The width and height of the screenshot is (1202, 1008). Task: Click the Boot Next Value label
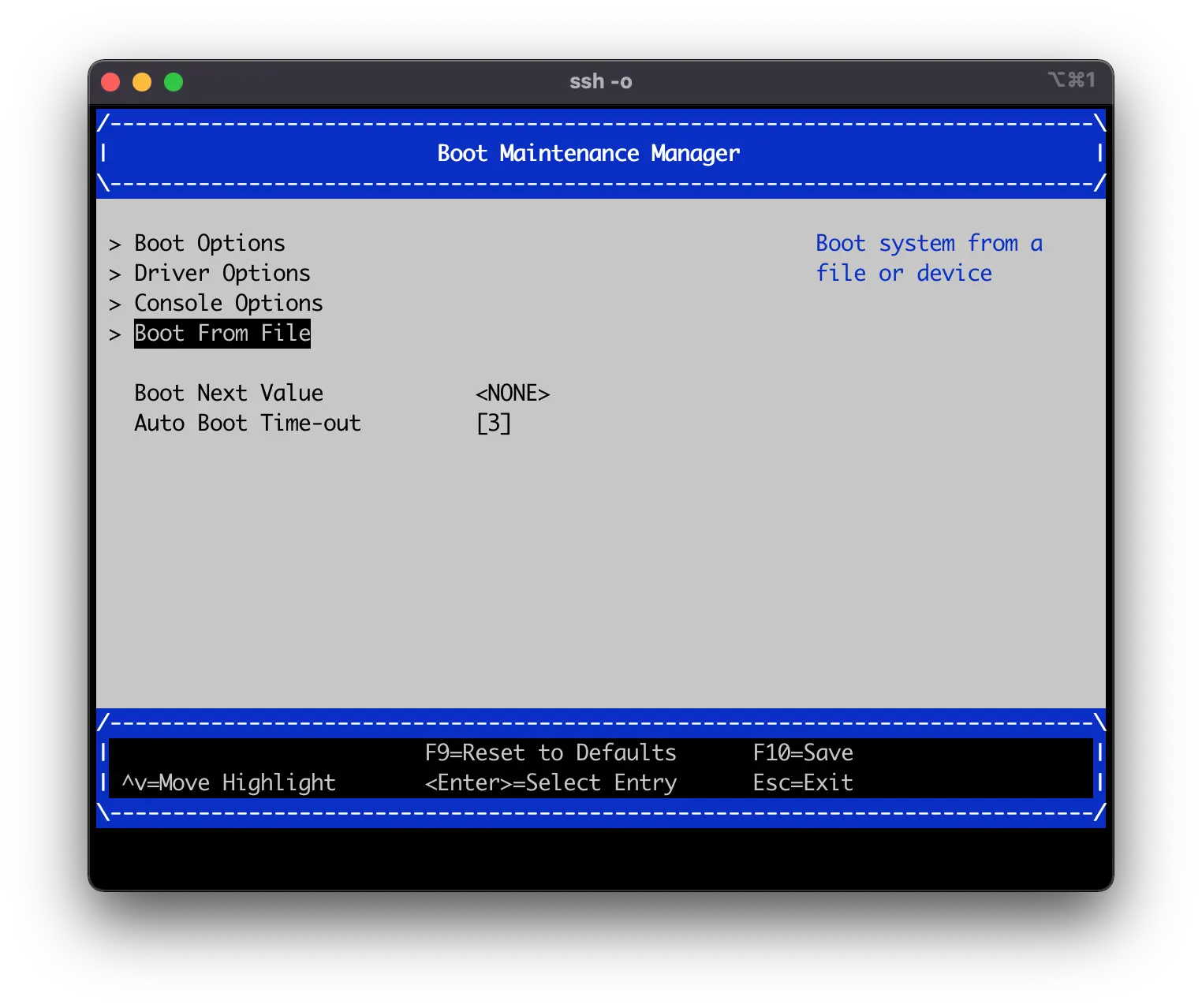(x=229, y=394)
